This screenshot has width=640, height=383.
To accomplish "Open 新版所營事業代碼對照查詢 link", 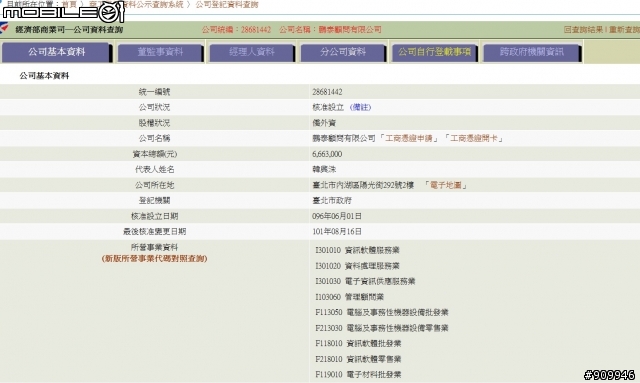I will click(x=154, y=258).
